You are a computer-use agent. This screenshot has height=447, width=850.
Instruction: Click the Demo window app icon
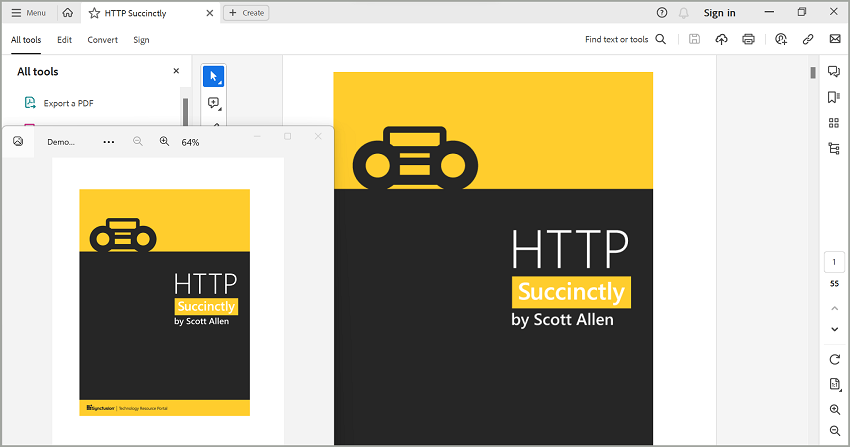18,141
